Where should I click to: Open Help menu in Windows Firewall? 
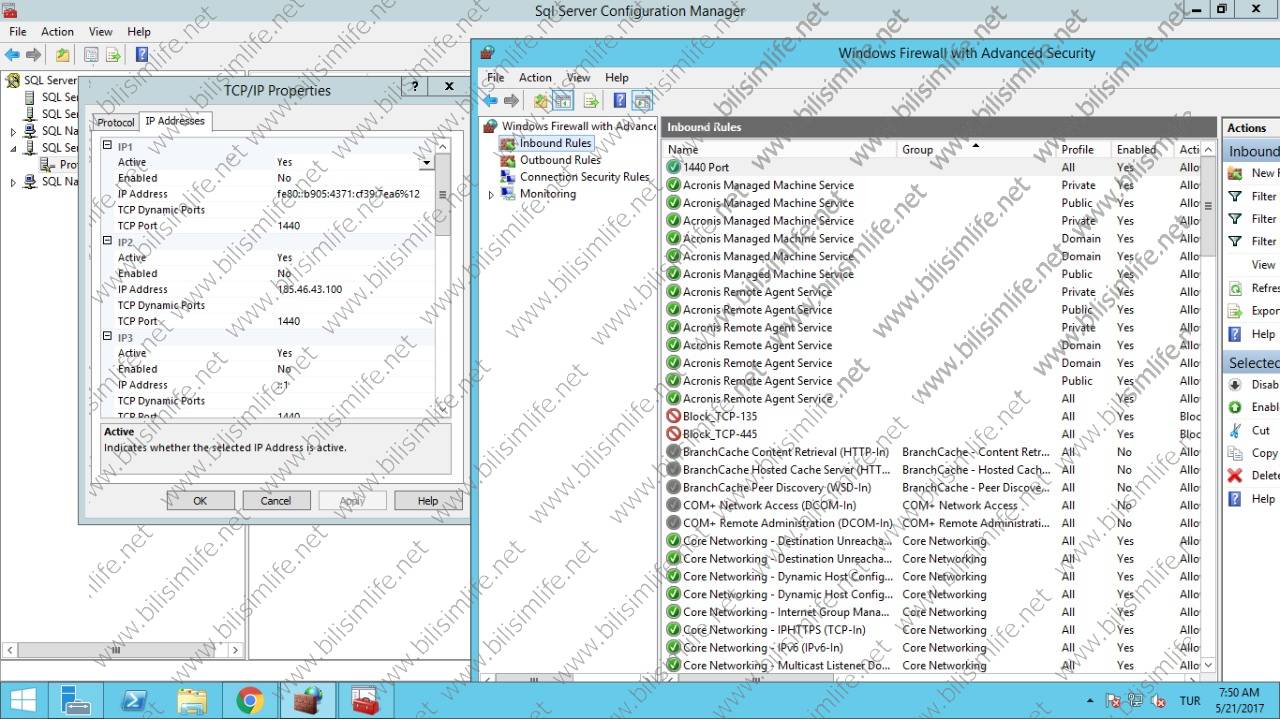tap(617, 78)
